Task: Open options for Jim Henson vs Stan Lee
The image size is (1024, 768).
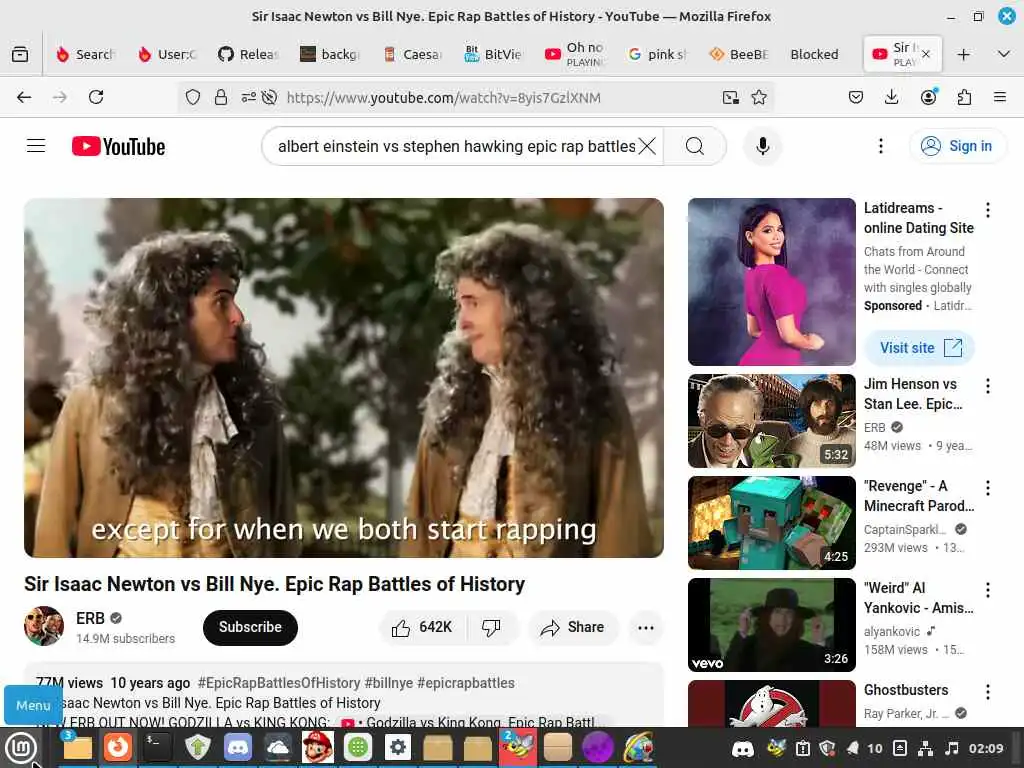Action: pos(987,386)
